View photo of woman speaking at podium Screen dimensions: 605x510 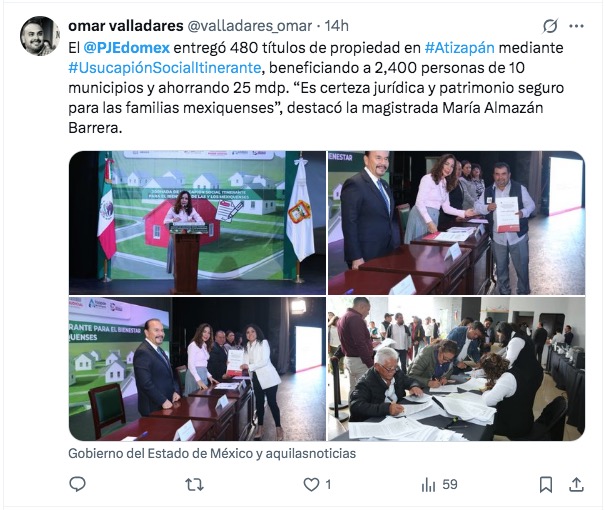pos(197,223)
